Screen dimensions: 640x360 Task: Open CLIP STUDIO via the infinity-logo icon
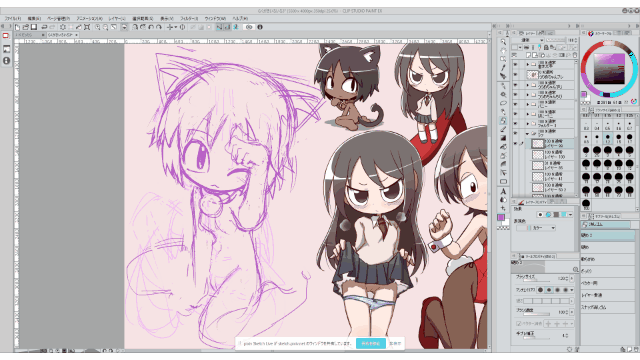pyautogui.click(x=249, y=27)
